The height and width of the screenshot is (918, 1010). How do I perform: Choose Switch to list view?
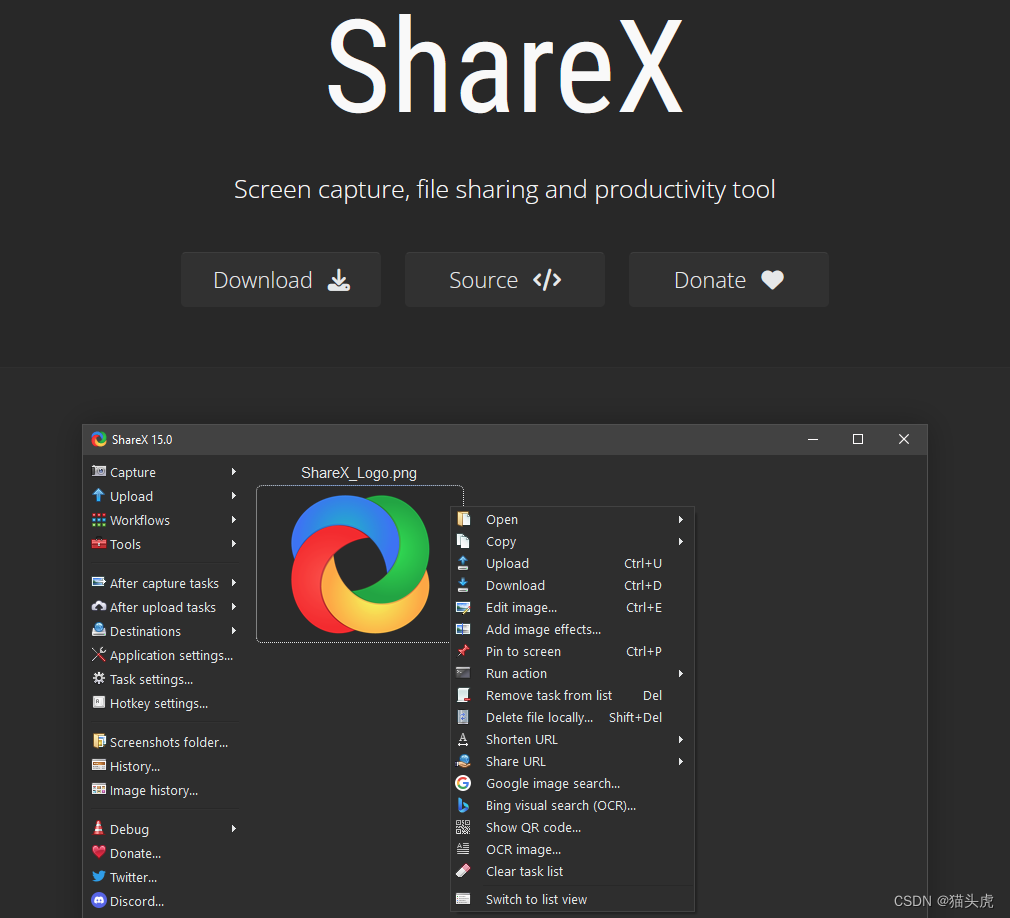pos(573,899)
